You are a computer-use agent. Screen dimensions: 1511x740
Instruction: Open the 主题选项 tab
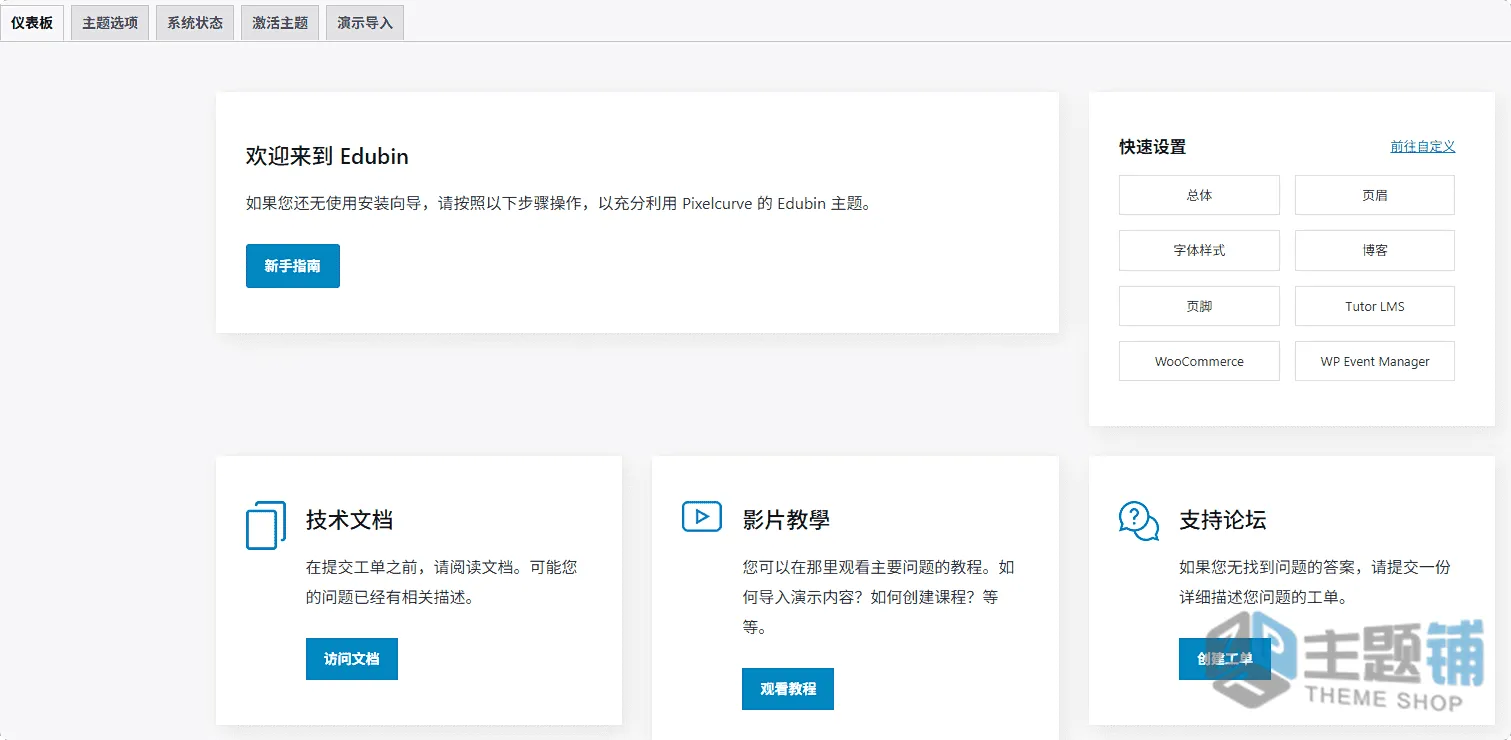[x=110, y=23]
